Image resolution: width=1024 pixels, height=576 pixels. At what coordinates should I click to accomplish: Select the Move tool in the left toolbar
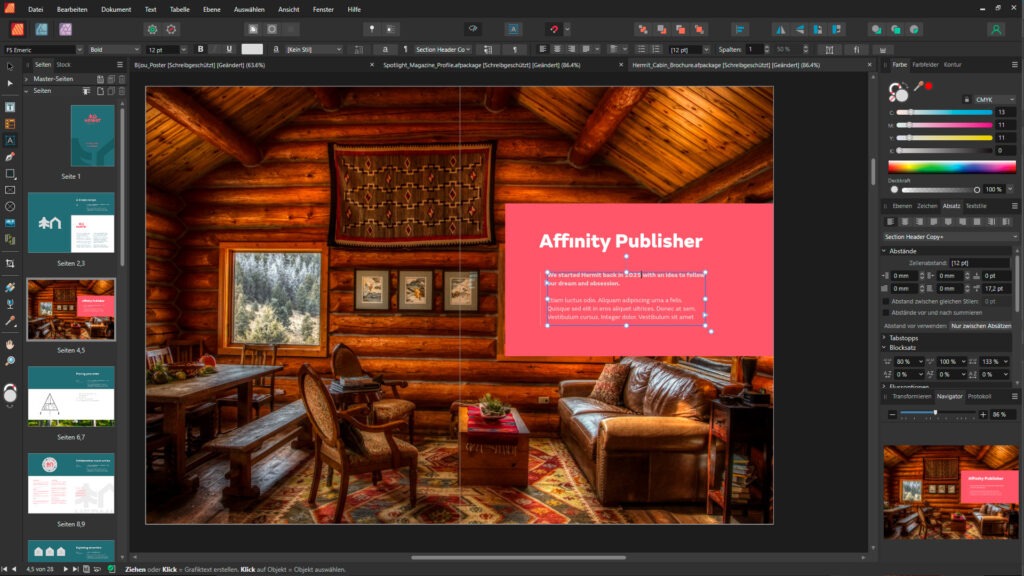(x=10, y=67)
